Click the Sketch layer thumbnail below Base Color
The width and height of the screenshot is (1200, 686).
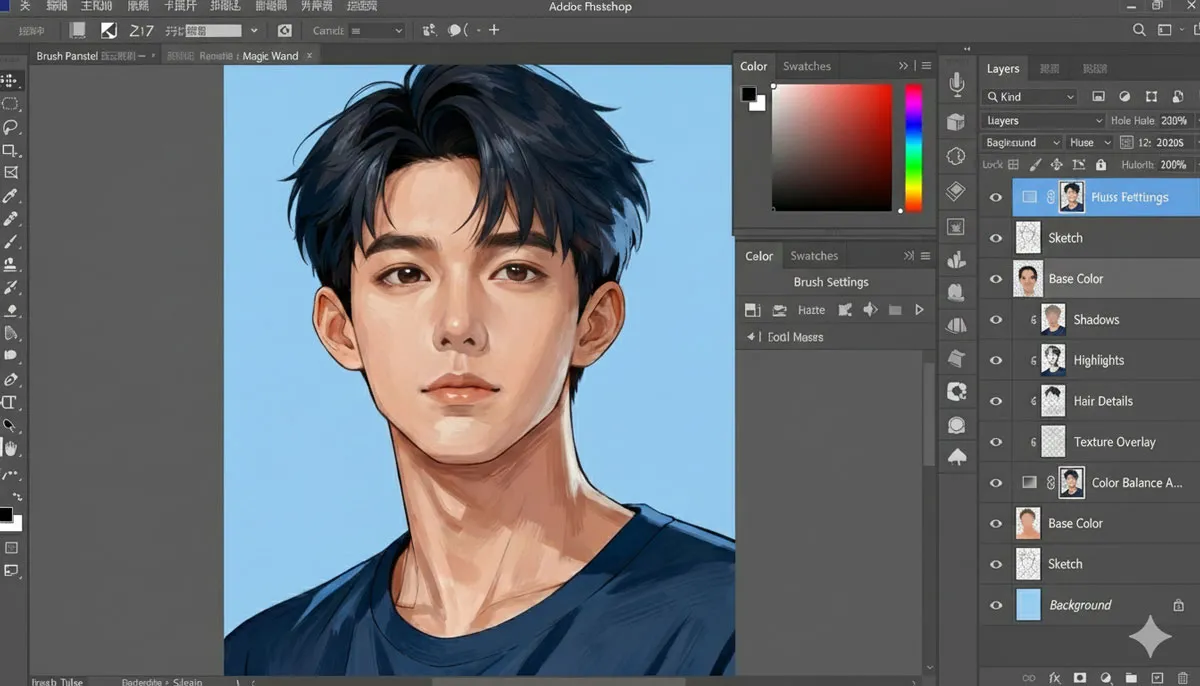[x=1028, y=564]
